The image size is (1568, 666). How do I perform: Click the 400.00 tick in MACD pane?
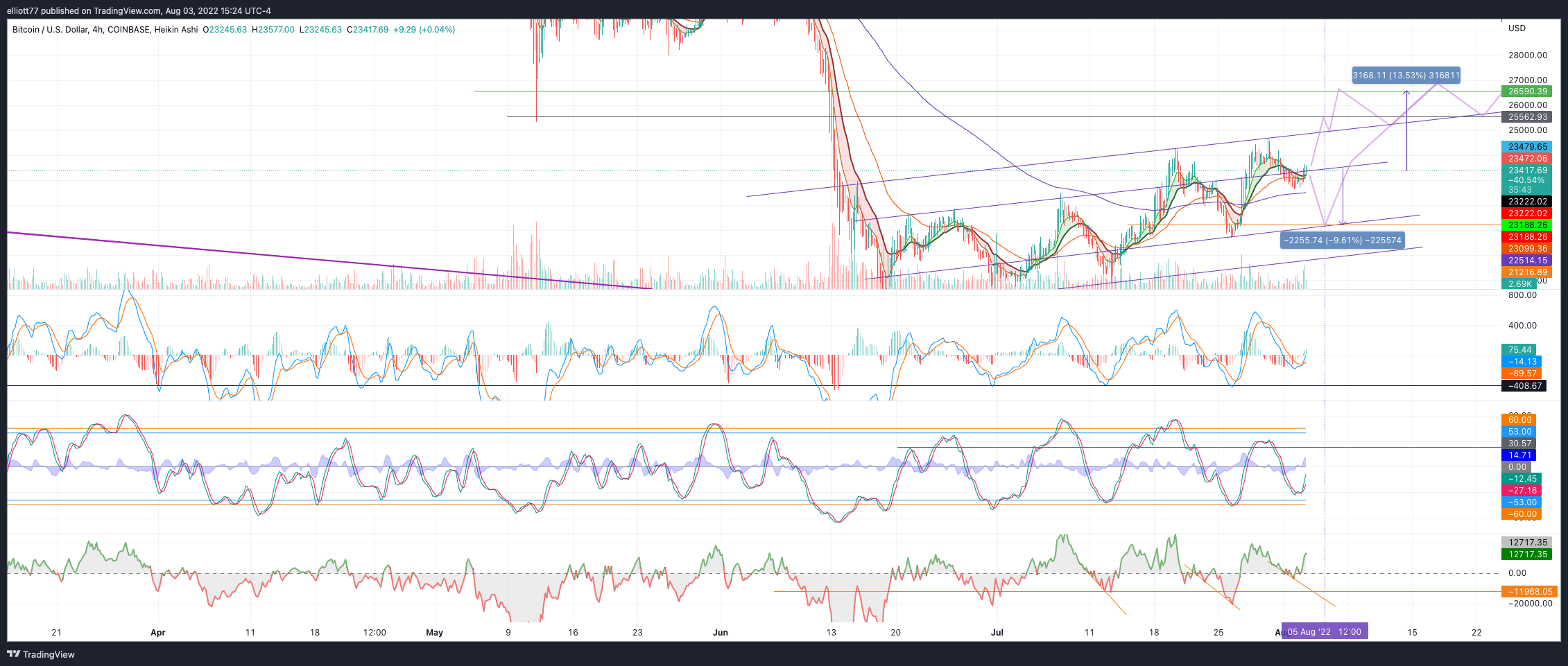[1522, 326]
